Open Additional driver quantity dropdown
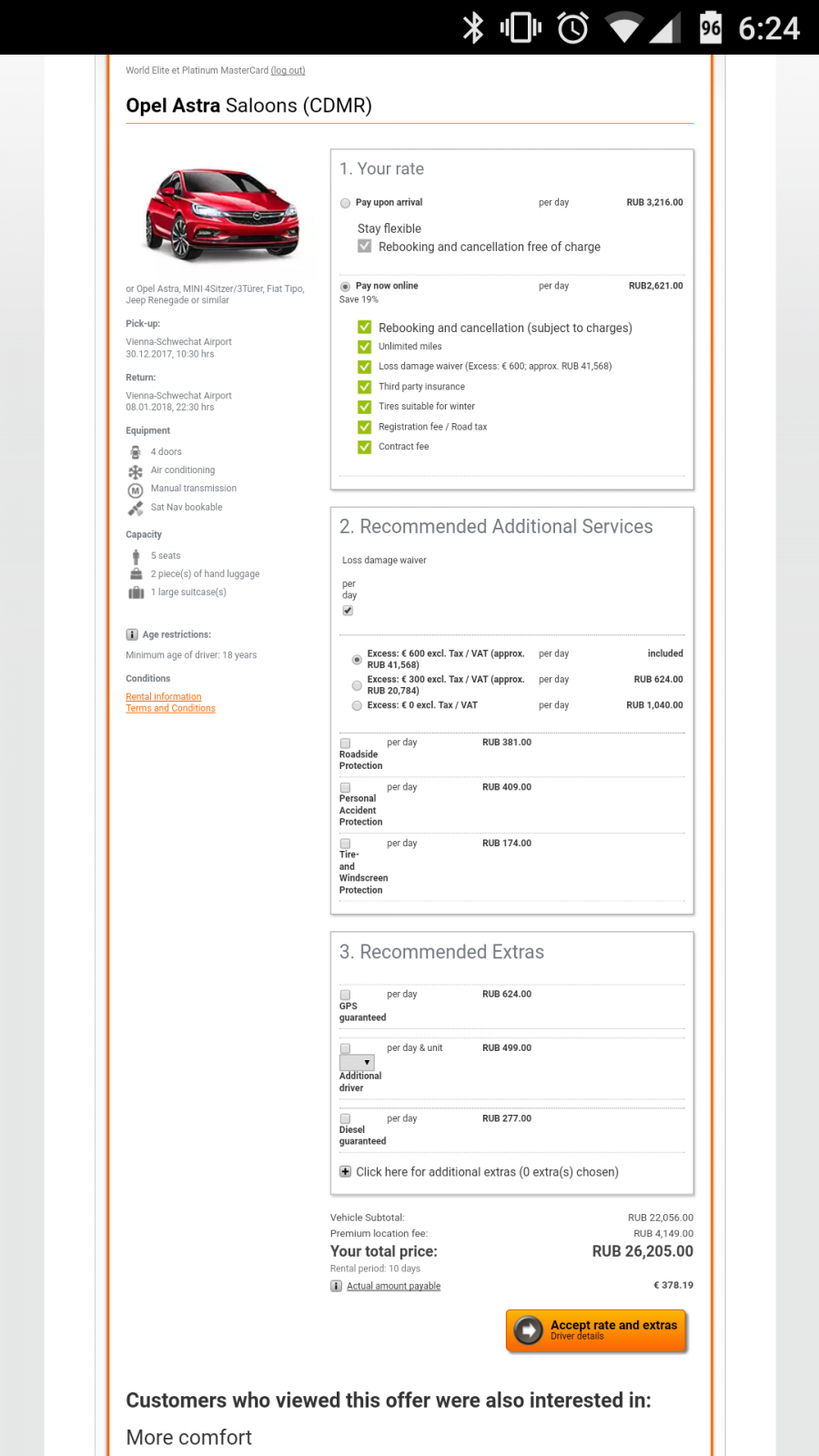819x1456 pixels. [x=357, y=1063]
